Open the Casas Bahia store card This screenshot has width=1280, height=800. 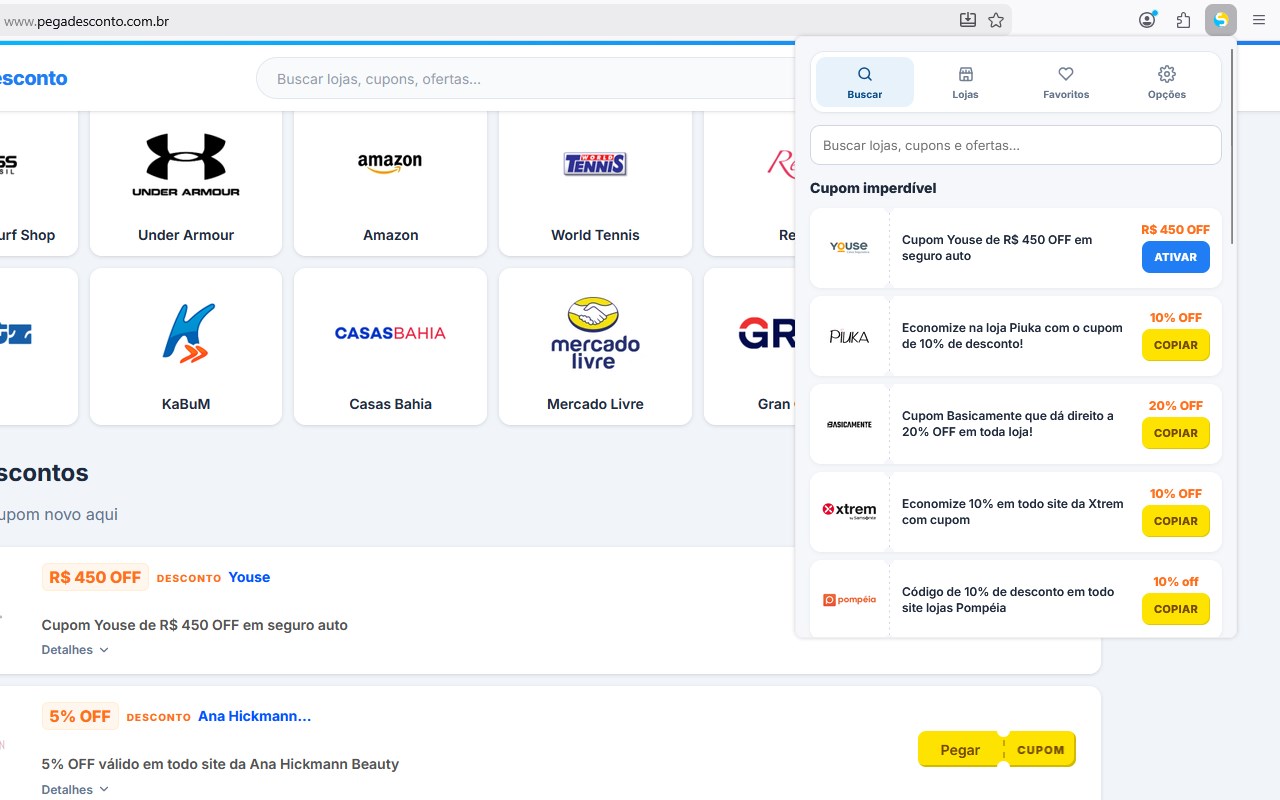point(390,346)
